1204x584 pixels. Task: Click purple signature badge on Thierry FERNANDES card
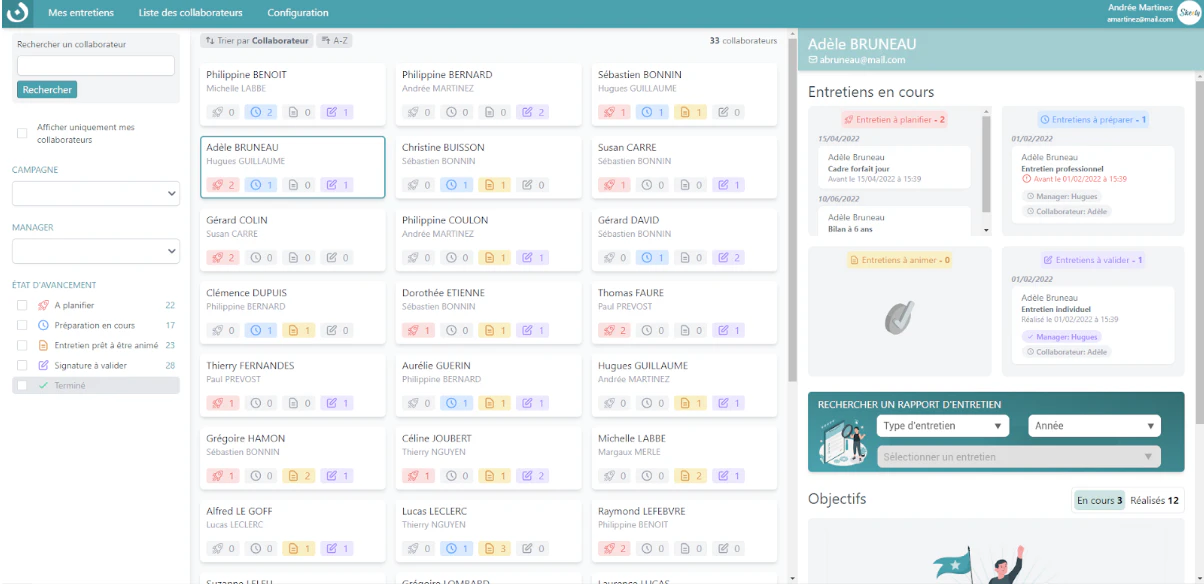[336, 404]
